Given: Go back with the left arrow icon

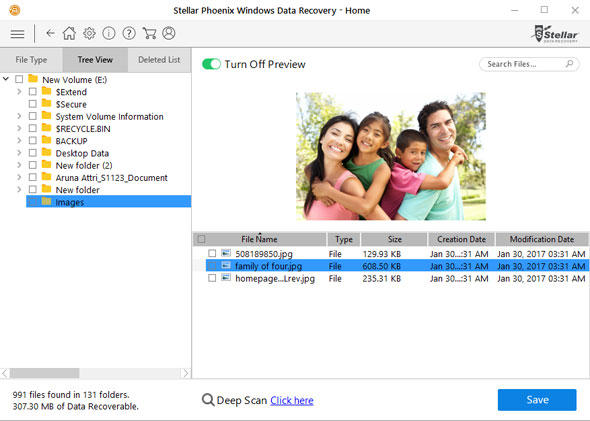Looking at the screenshot, I should (50, 33).
